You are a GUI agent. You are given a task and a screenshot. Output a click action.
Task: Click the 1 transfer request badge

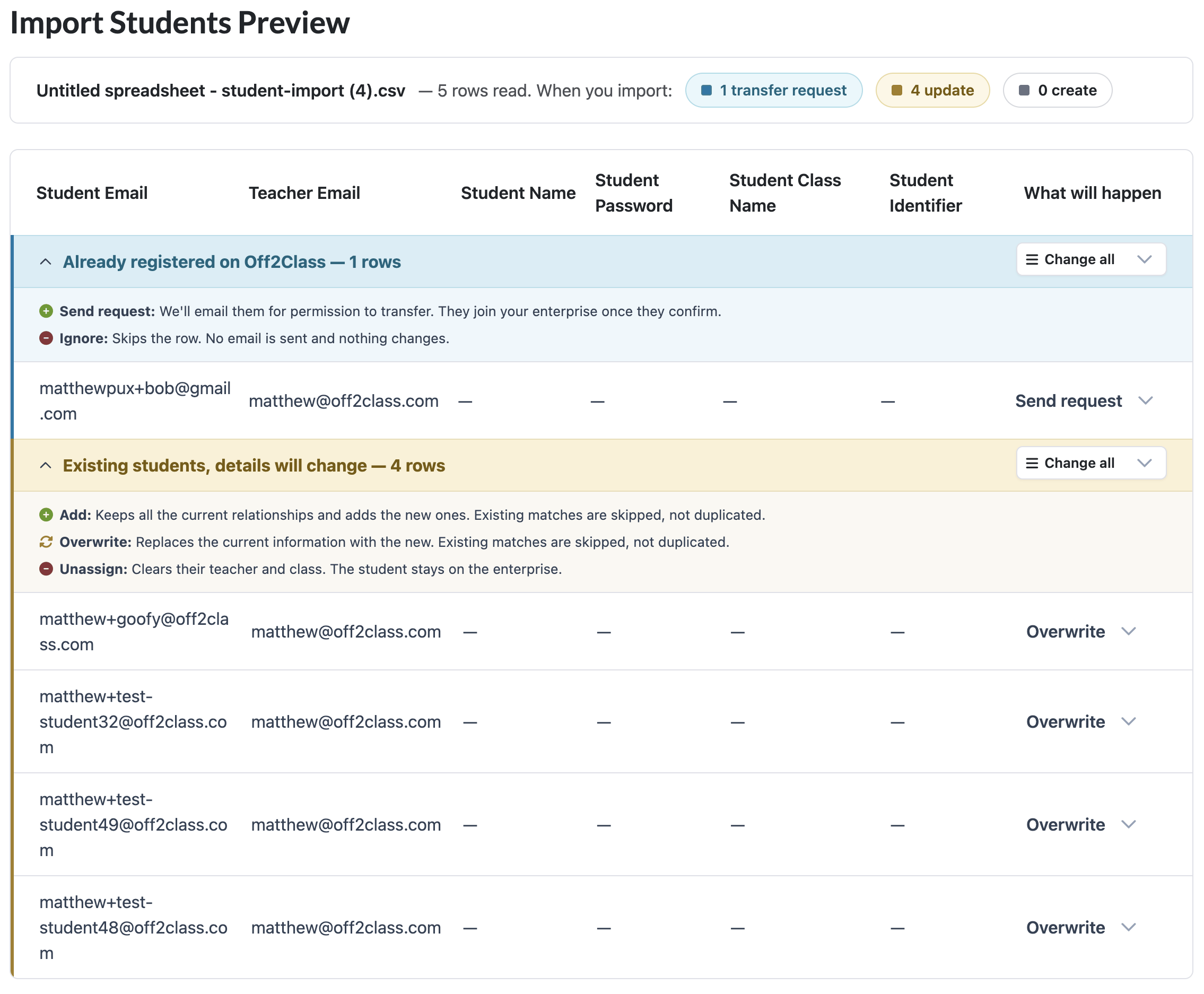point(773,91)
